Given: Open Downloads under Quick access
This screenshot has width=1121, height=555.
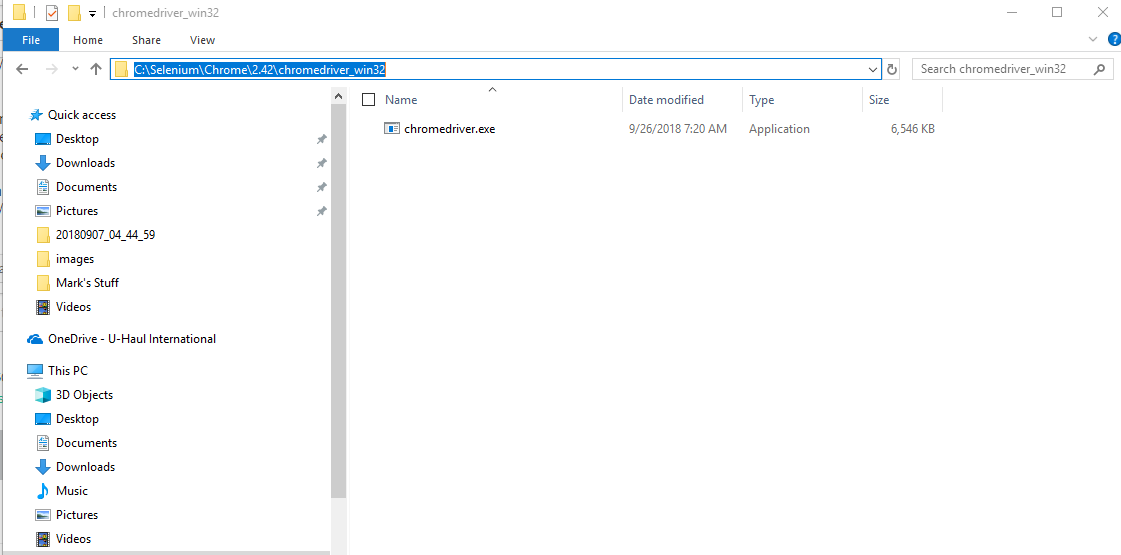Looking at the screenshot, I should pyautogui.click(x=85, y=163).
